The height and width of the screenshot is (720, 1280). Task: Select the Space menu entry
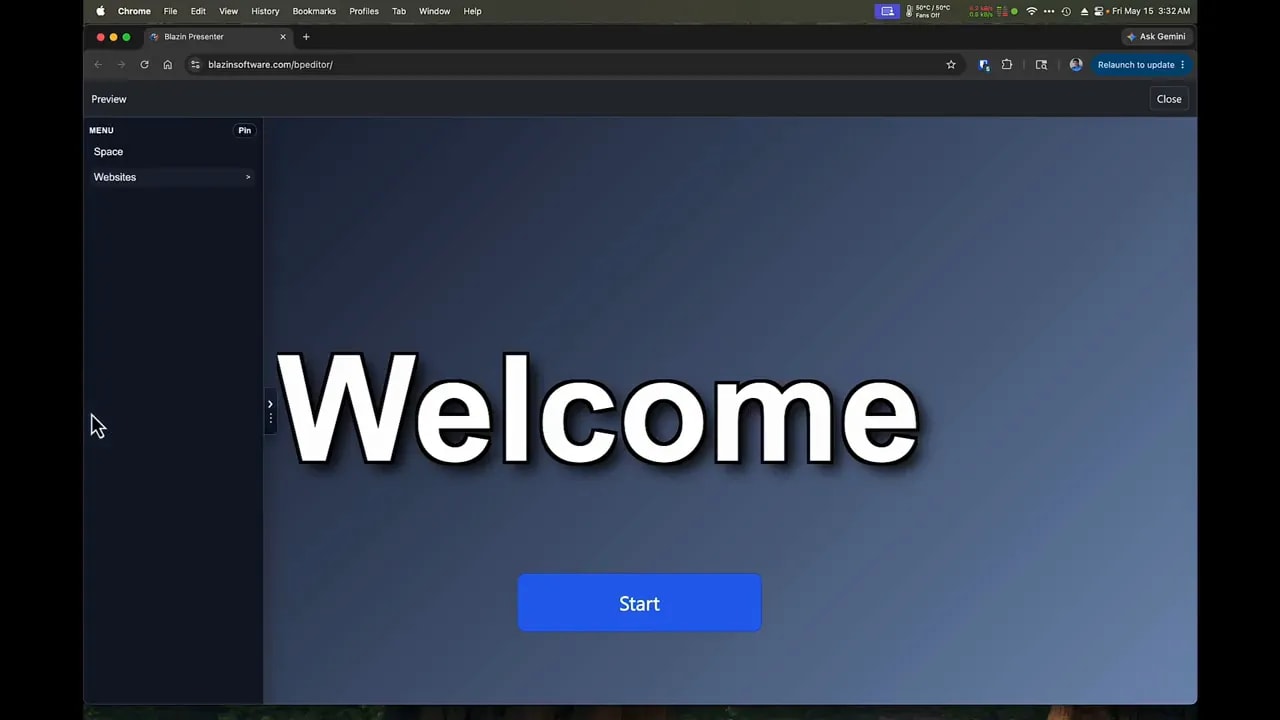click(x=108, y=152)
